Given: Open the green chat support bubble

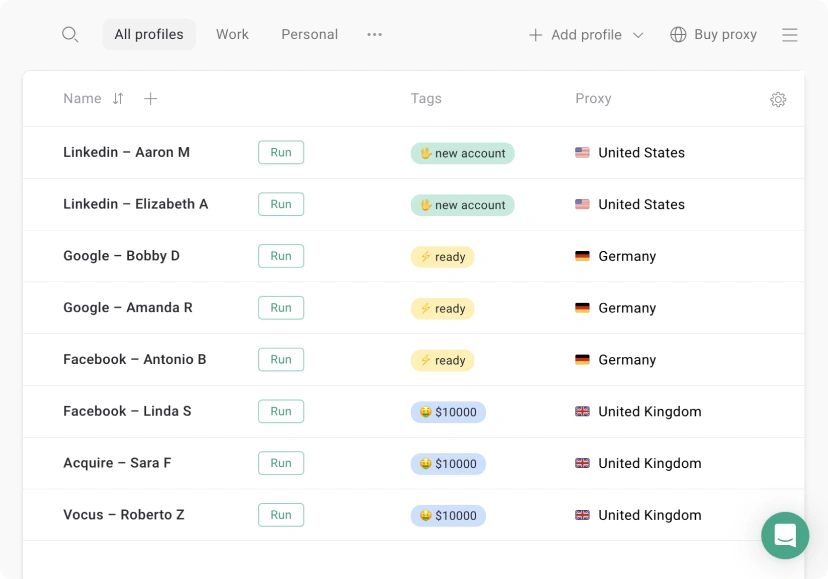Looking at the screenshot, I should point(785,536).
